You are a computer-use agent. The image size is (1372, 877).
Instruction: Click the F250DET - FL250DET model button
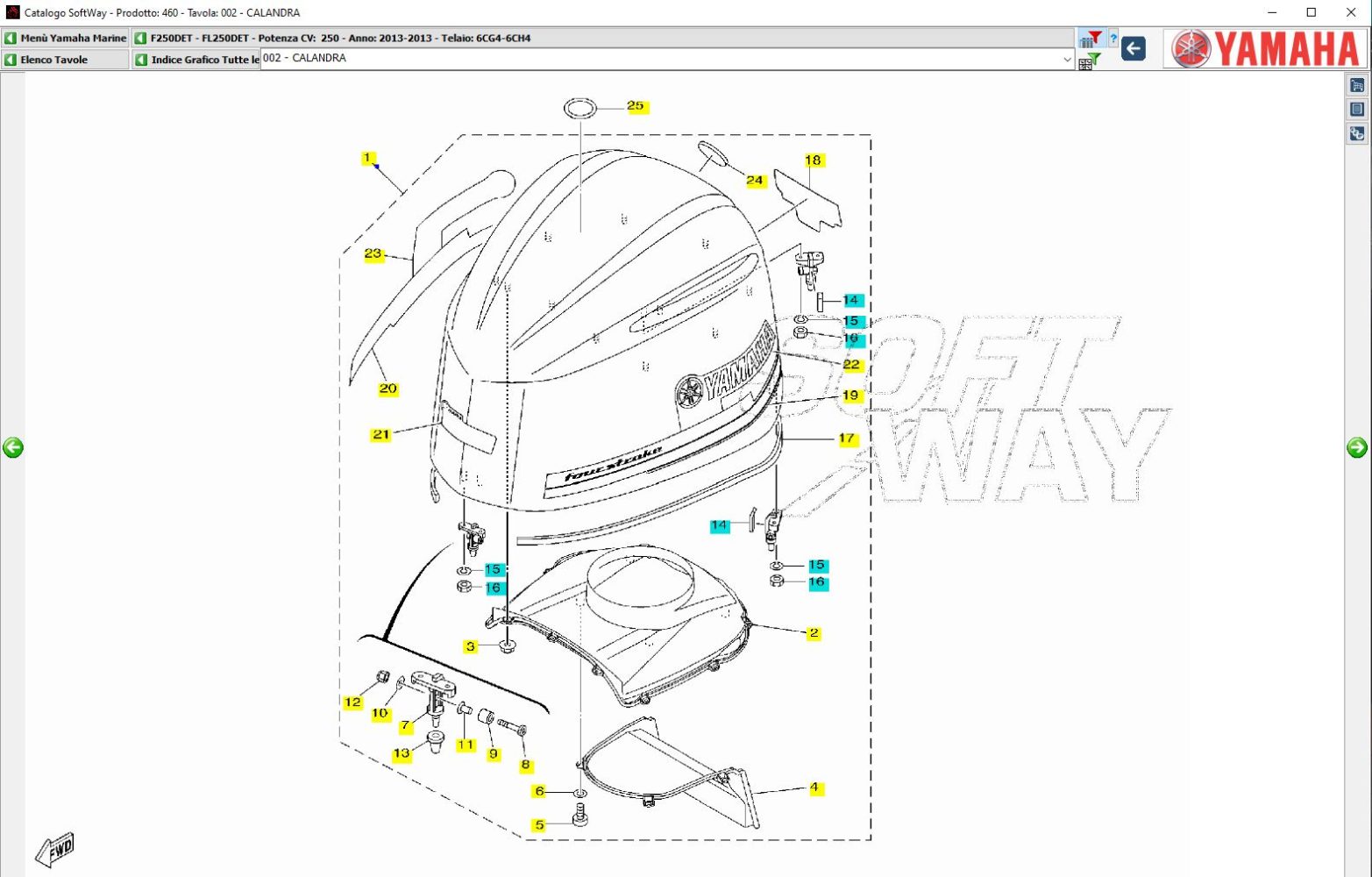603,39
